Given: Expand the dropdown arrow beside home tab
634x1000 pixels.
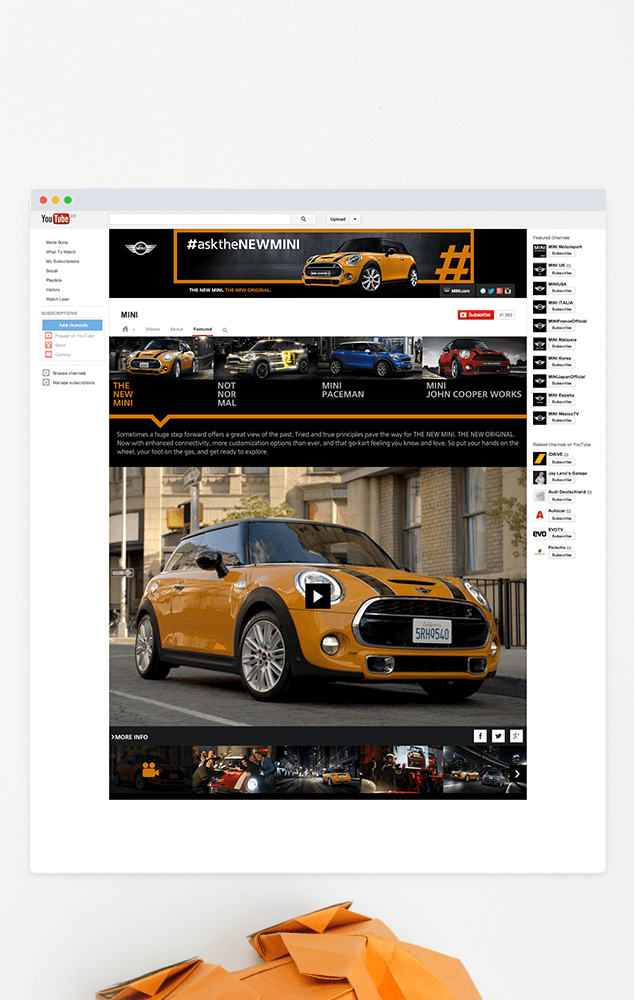Looking at the screenshot, I should click(x=133, y=330).
